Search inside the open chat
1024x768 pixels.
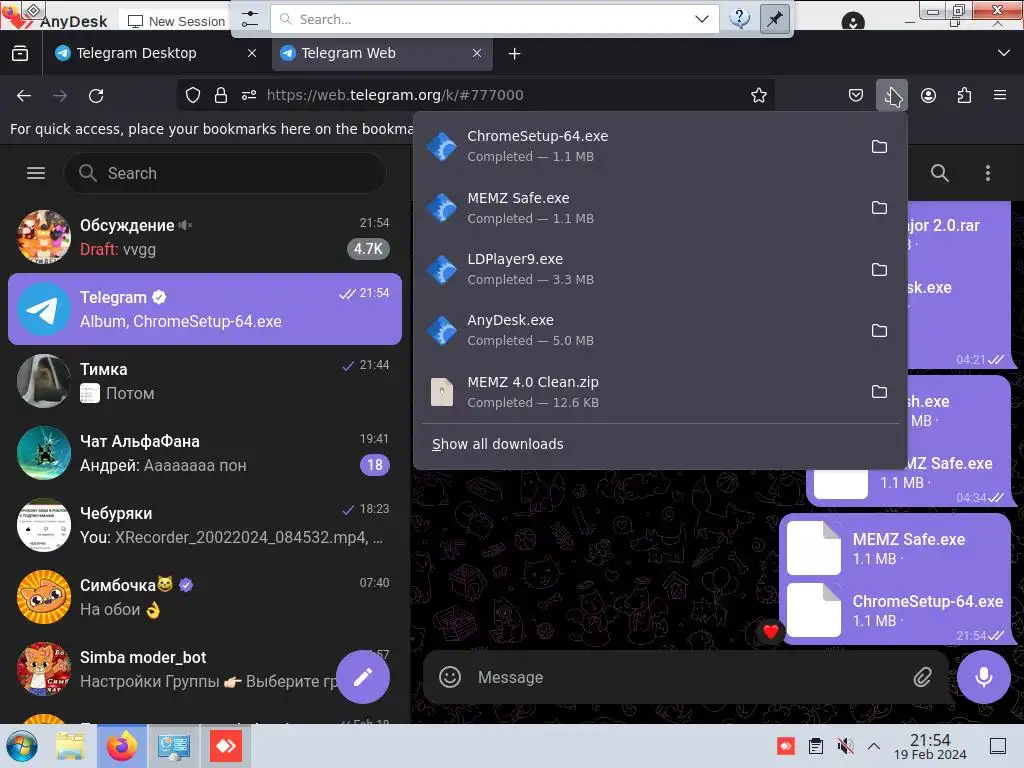[x=939, y=173]
